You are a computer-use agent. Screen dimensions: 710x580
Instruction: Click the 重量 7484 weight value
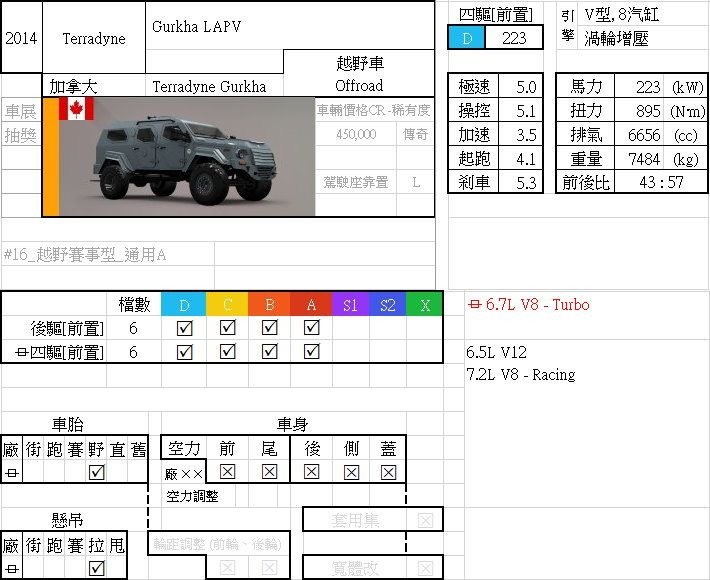point(639,159)
